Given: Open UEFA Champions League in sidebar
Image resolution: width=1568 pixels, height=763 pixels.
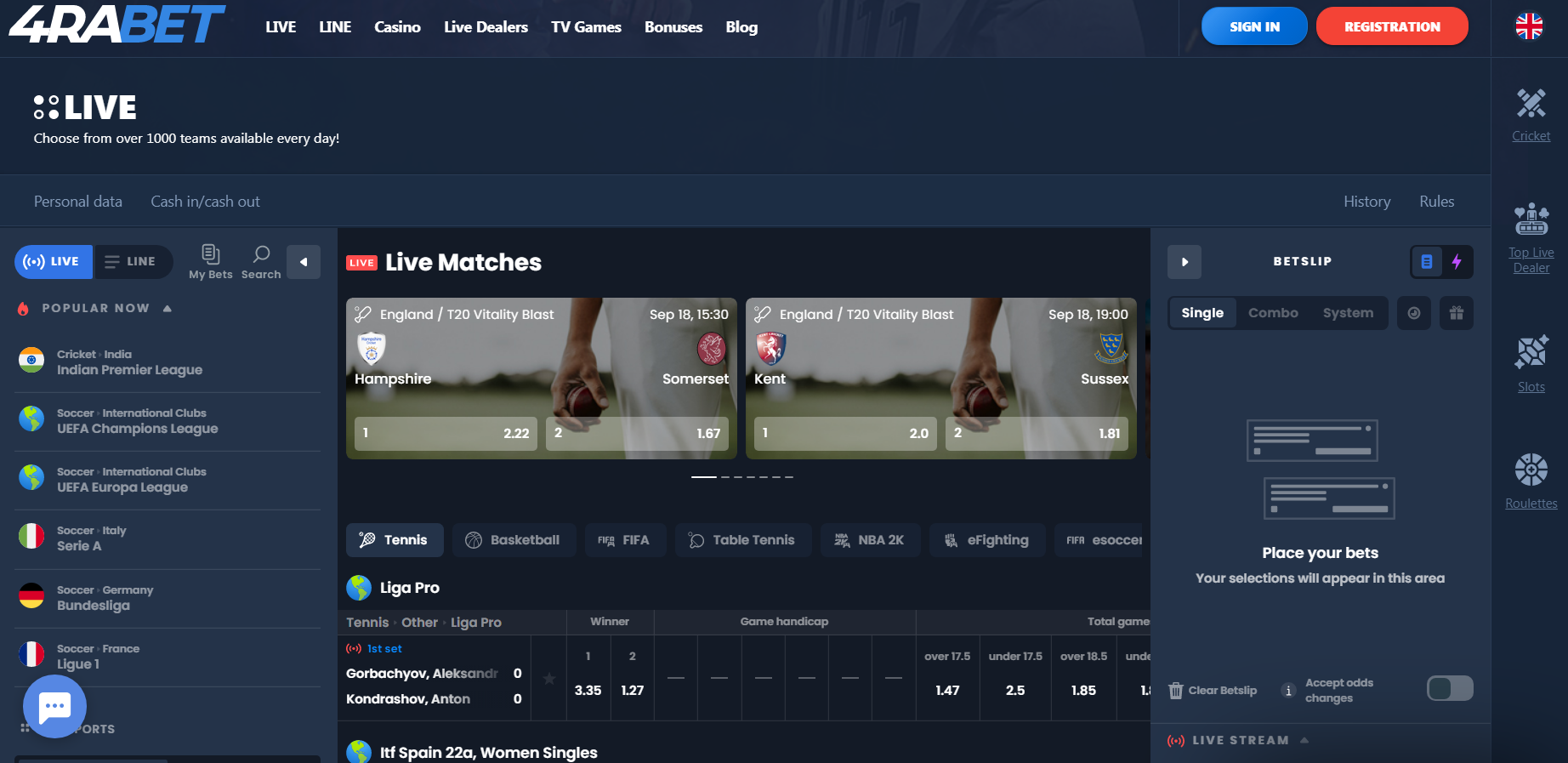Looking at the screenshot, I should 168,422.
